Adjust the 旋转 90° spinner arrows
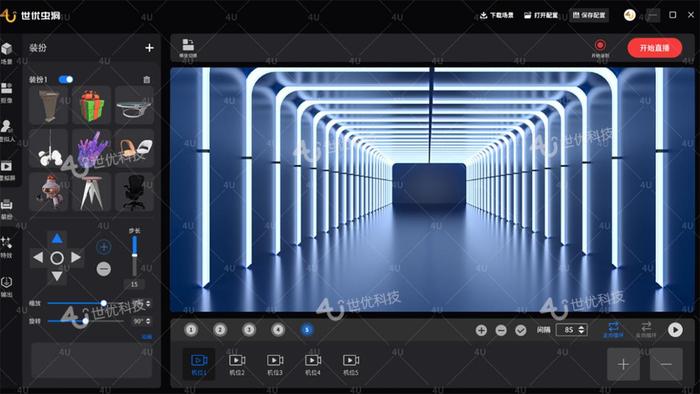 coord(148,321)
